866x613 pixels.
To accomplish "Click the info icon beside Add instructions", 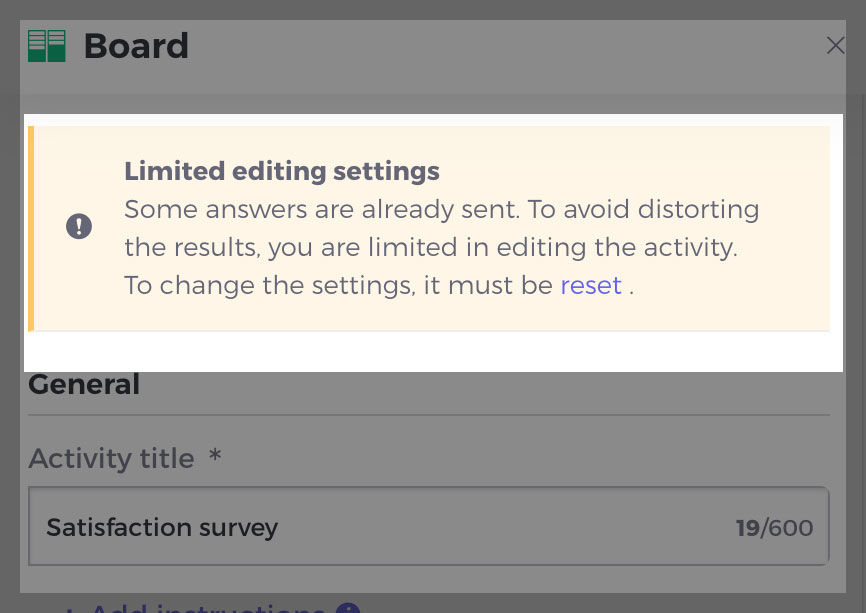I will pyautogui.click(x=348, y=608).
